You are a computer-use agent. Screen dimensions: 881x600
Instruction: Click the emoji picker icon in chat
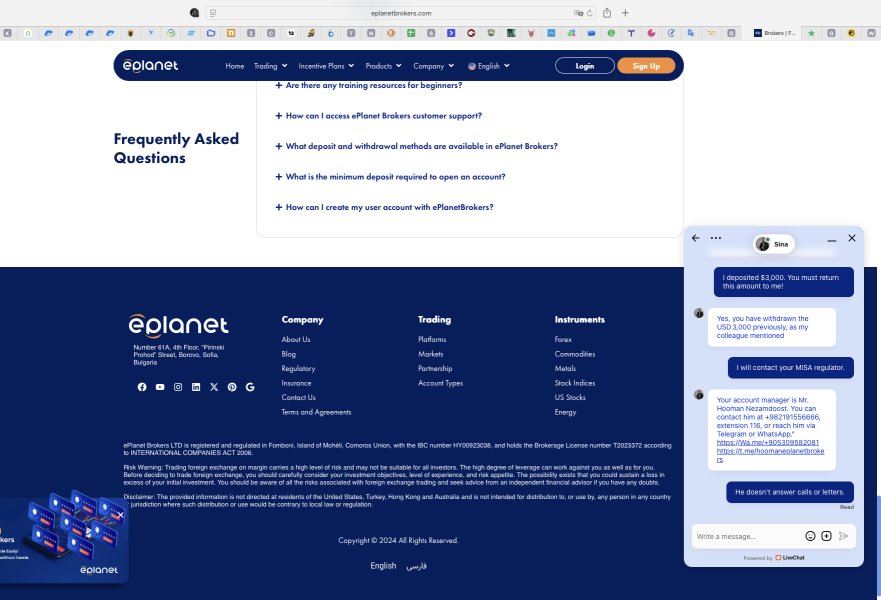[810, 536]
